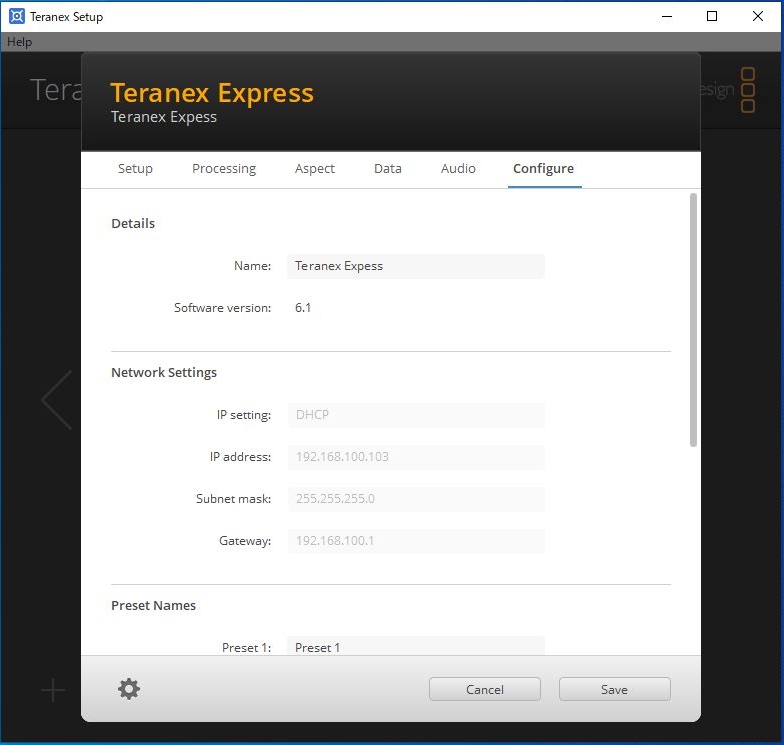This screenshot has width=784, height=745.
Task: Click the IP address field
Action: (x=415, y=457)
